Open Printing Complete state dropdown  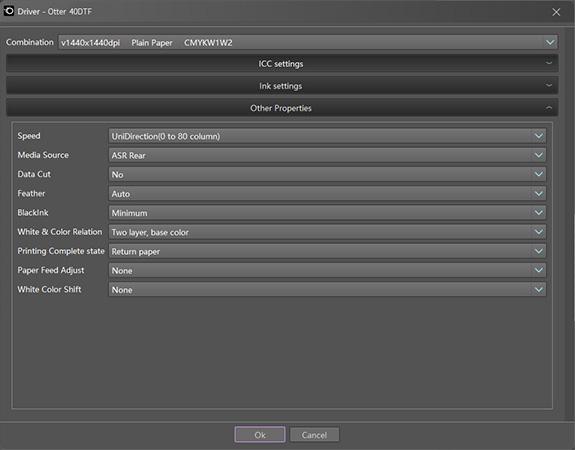327,251
